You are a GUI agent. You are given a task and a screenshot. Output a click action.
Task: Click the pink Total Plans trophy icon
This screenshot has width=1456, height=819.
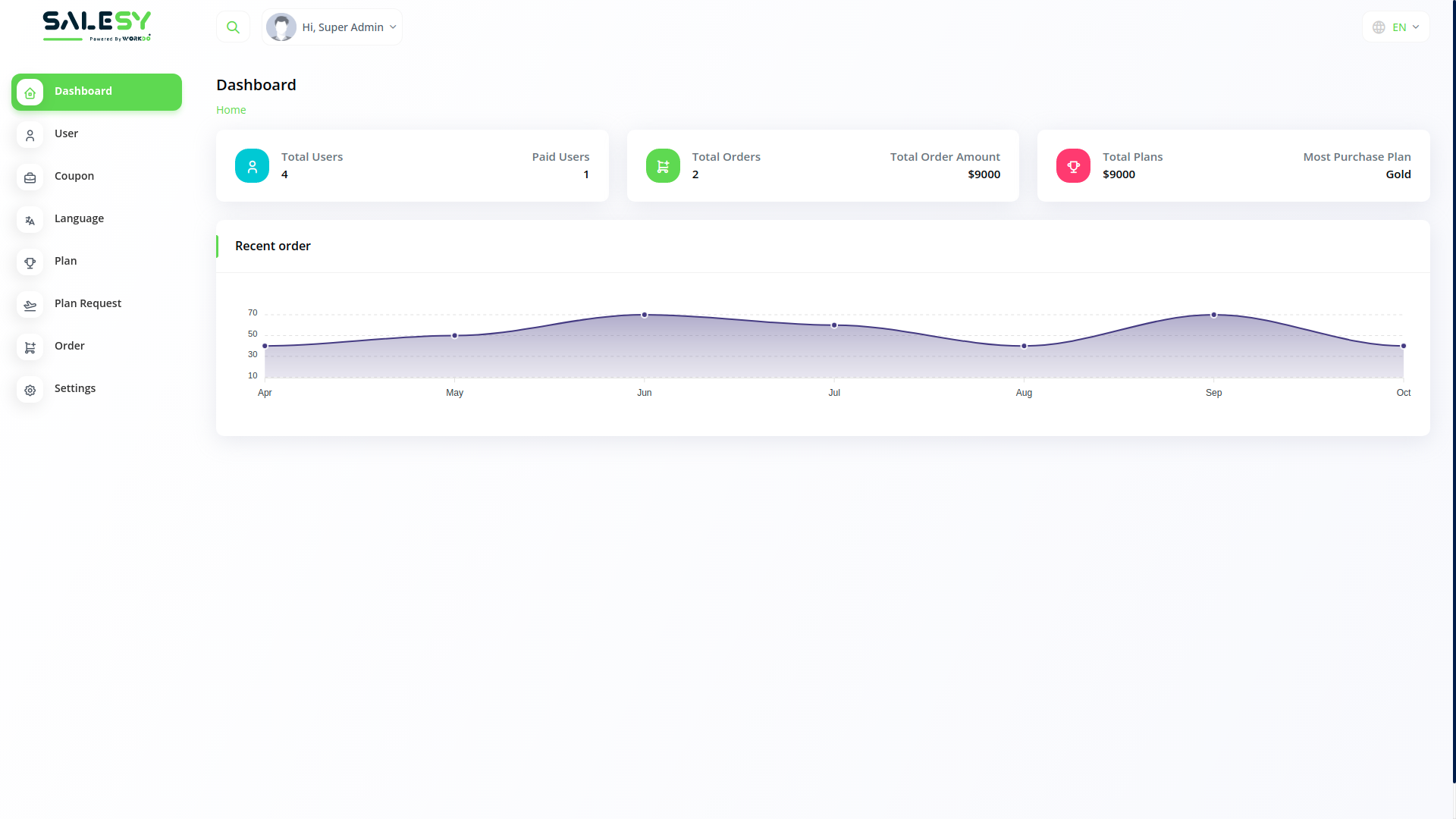click(1073, 165)
